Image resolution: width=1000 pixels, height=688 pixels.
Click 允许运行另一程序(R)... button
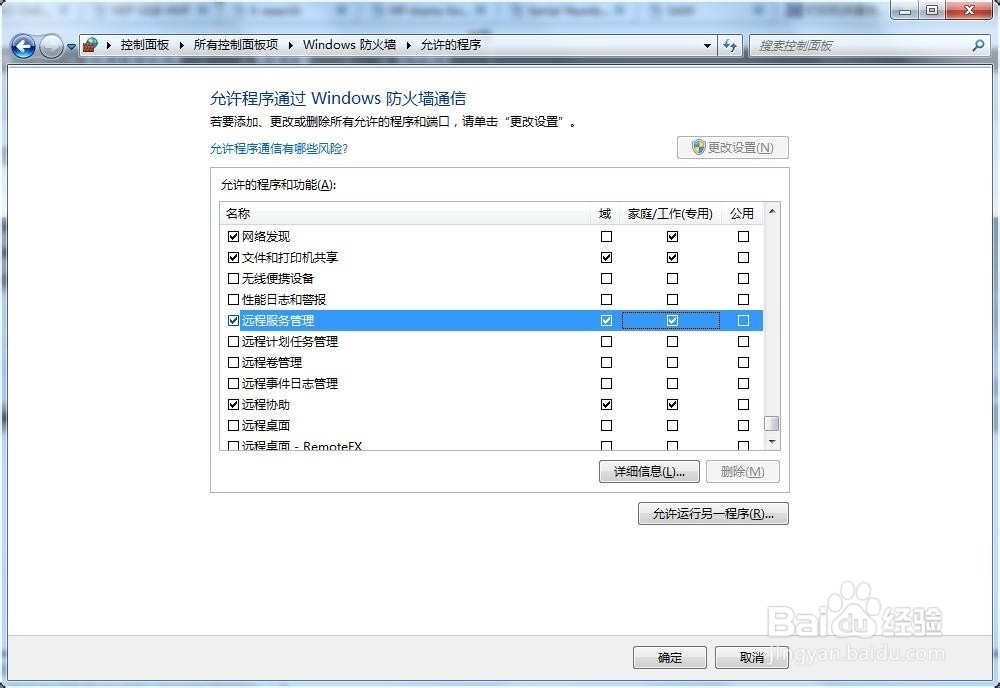pos(713,513)
